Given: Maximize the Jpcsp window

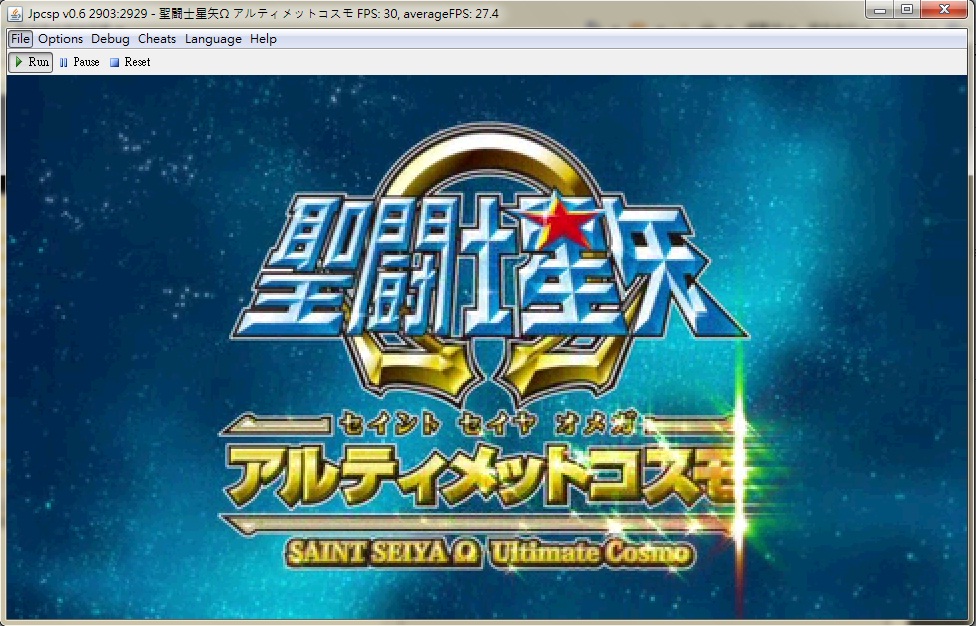Looking at the screenshot, I should click(908, 9).
